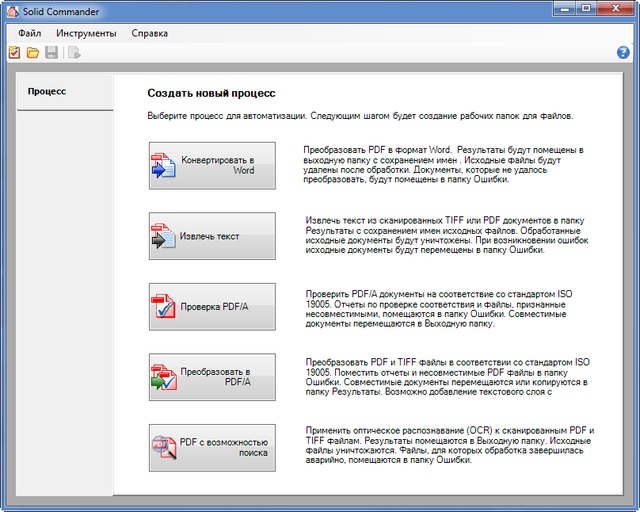This screenshot has height=512, width=640.
Task: Open the Справка menu
Action: click(x=149, y=33)
